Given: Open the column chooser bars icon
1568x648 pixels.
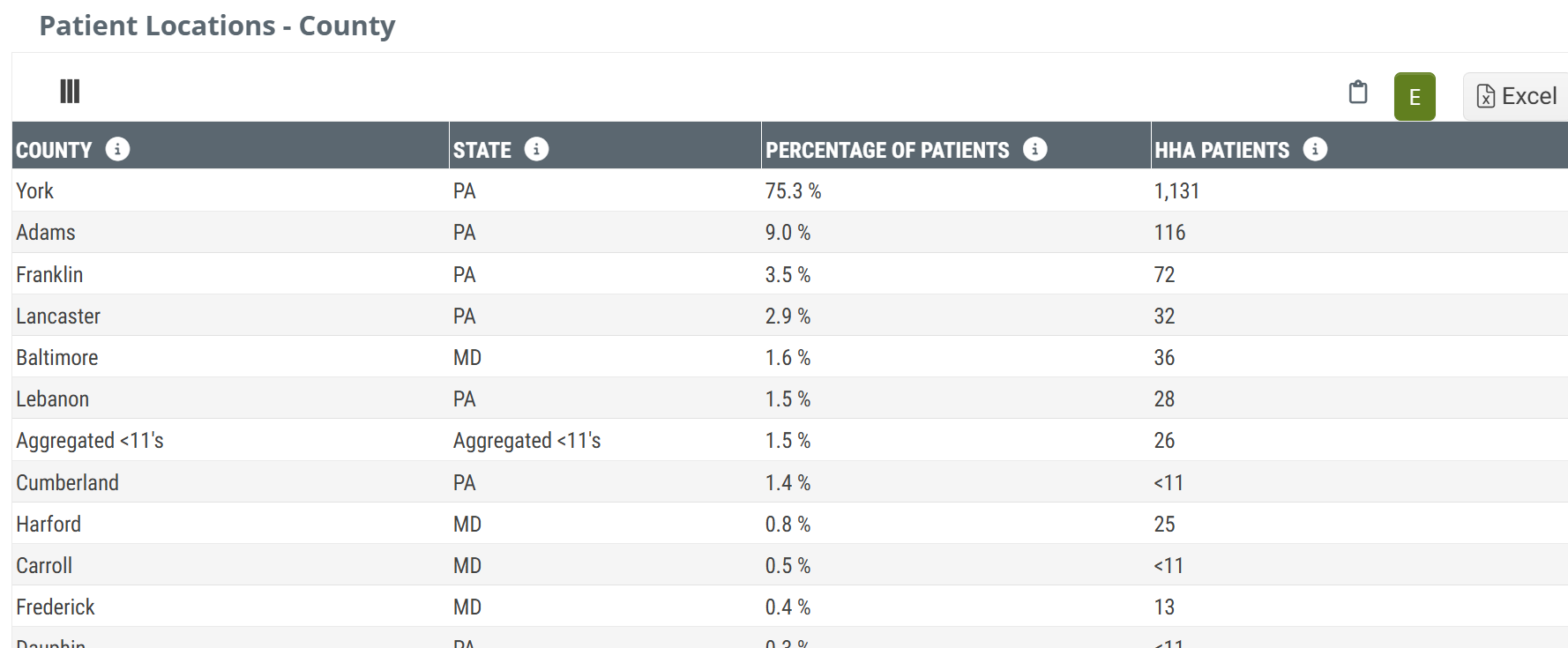Looking at the screenshot, I should pos(70,92).
